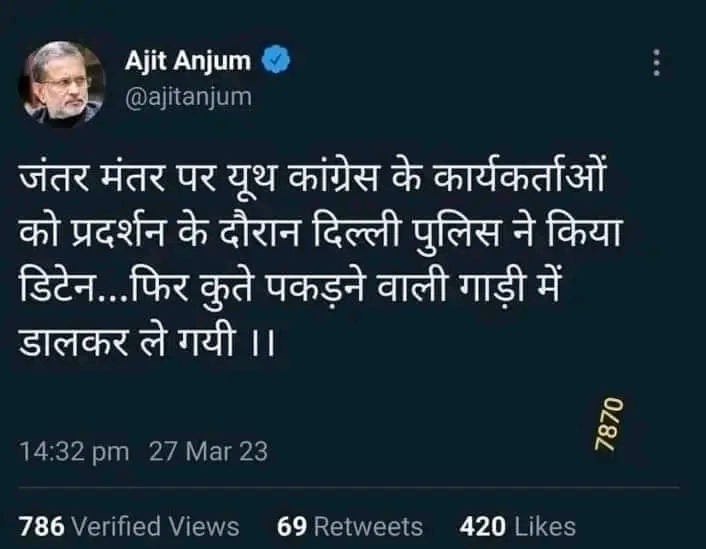Click the 69 retweet count number
The image size is (706, 549).
point(292,526)
